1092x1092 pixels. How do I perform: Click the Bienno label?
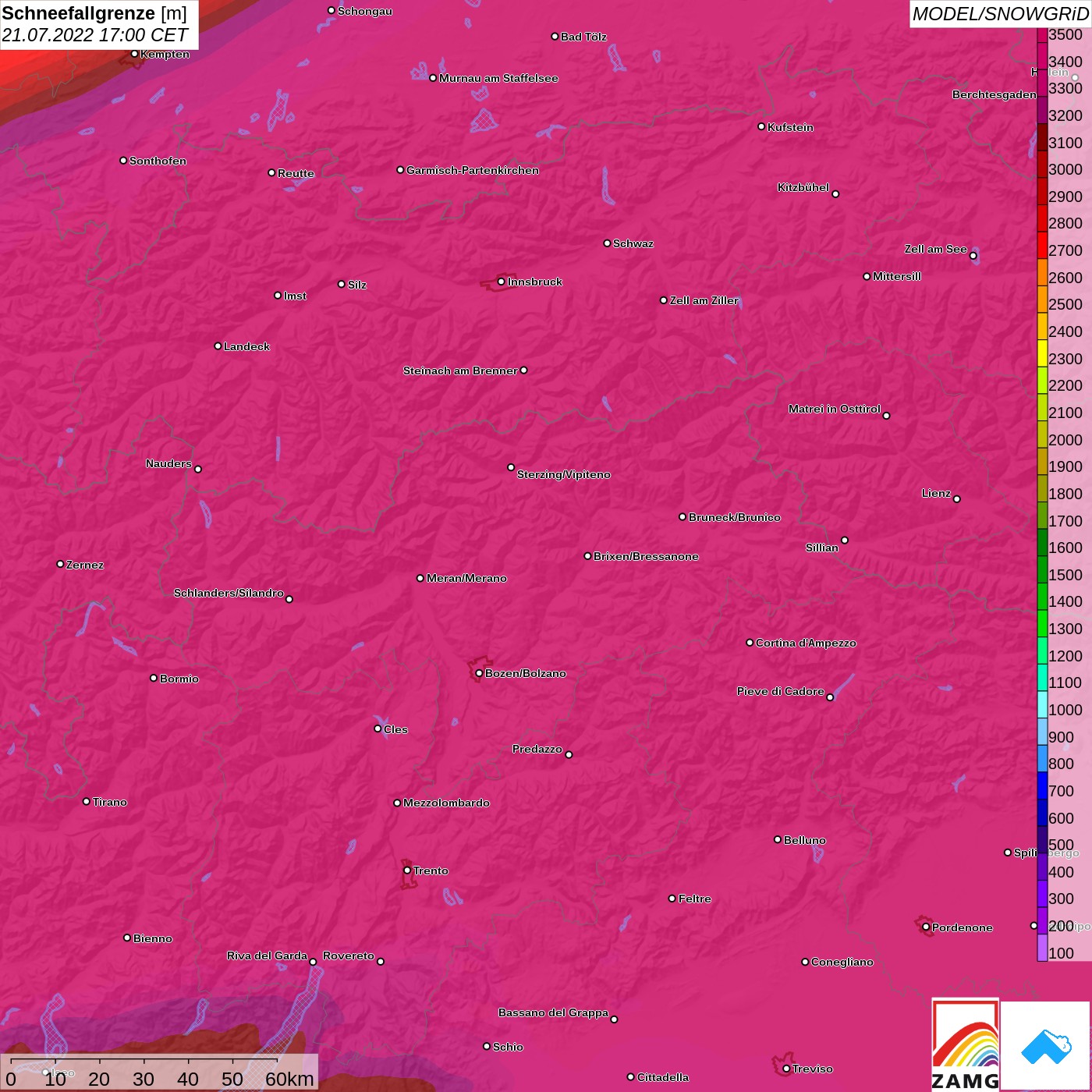point(153,938)
